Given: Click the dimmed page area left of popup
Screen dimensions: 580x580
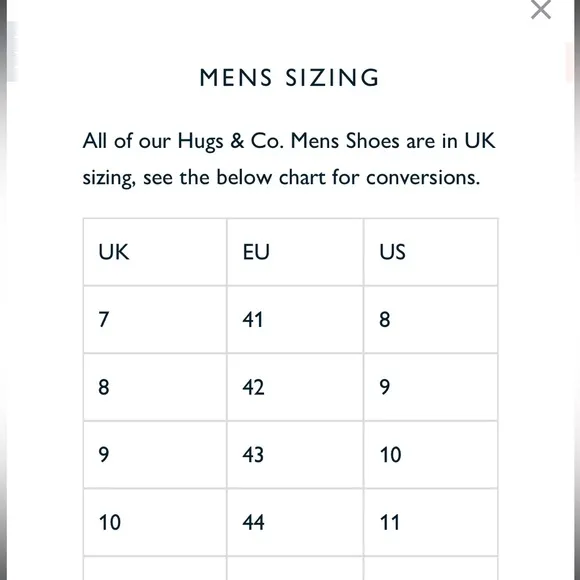Looking at the screenshot, I should coord(3,290).
